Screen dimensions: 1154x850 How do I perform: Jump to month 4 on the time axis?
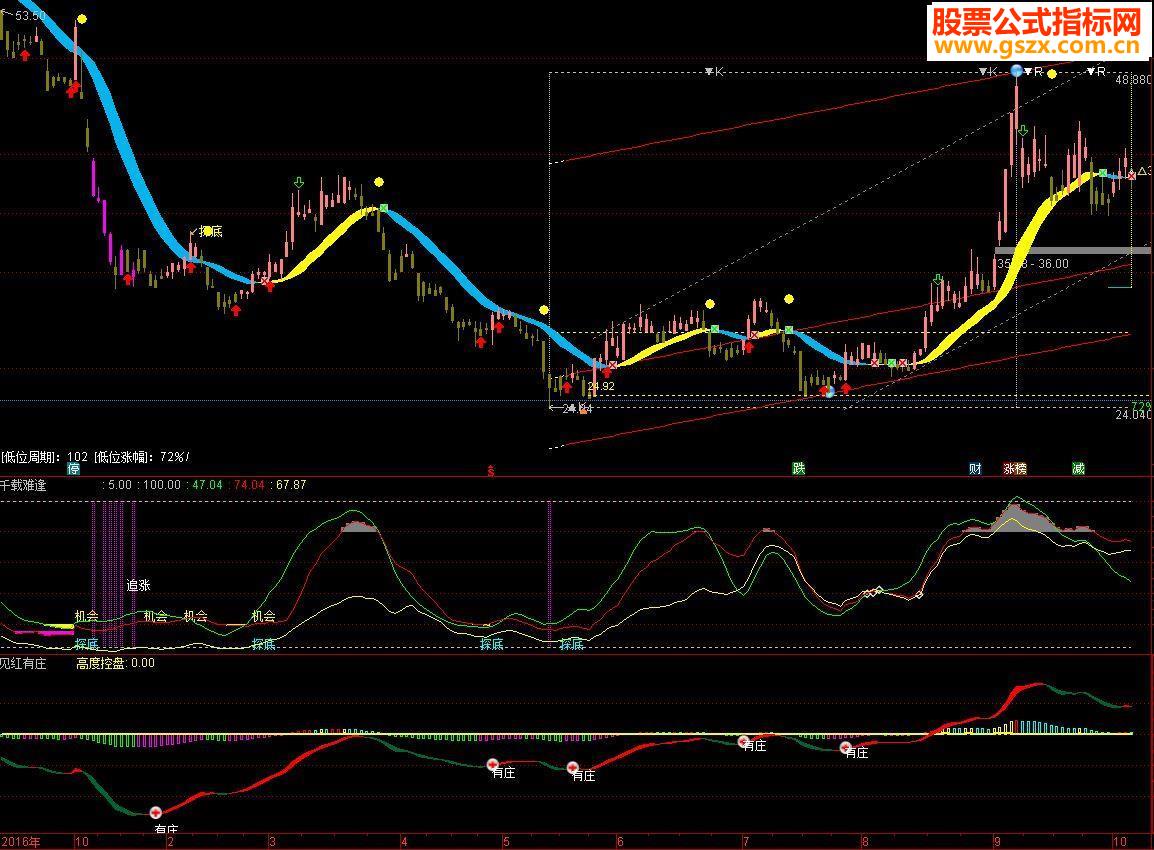click(404, 841)
